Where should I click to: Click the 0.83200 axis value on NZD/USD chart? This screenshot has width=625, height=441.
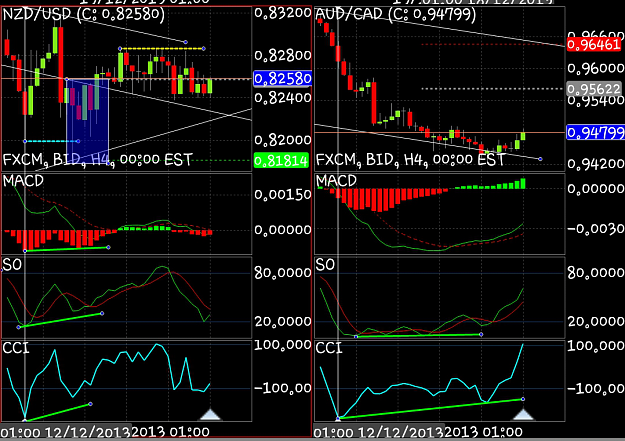click(x=283, y=13)
